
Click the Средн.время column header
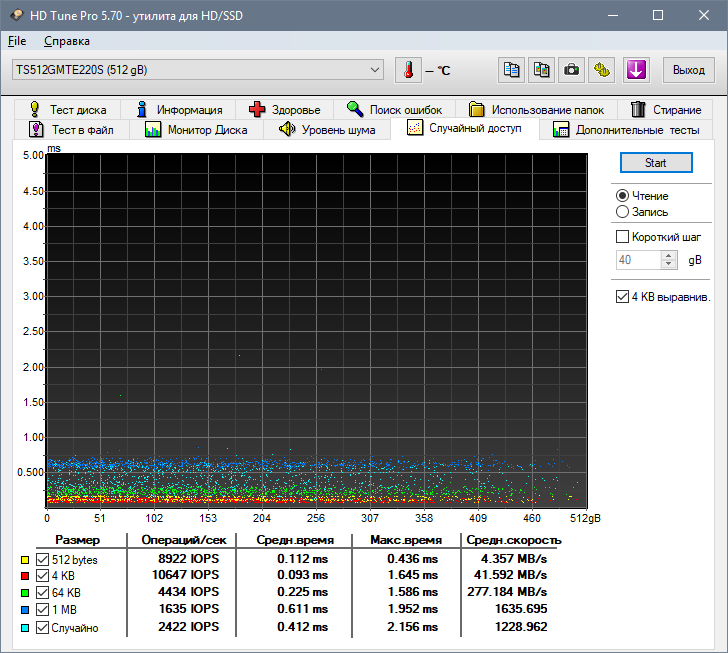click(295, 540)
